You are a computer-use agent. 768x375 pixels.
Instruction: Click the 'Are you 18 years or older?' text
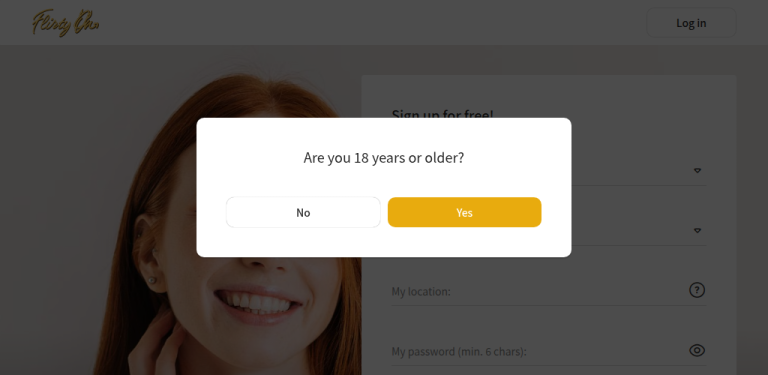click(384, 158)
